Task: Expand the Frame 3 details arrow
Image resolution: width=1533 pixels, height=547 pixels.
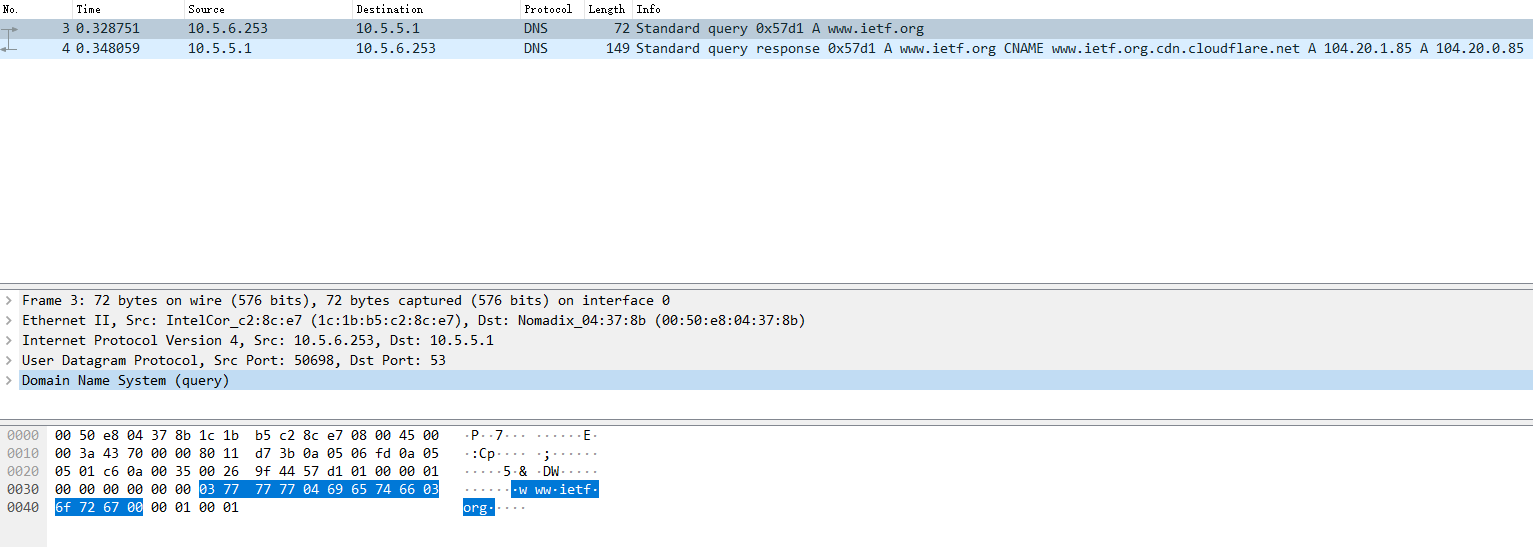Action: pyautogui.click(x=9, y=301)
